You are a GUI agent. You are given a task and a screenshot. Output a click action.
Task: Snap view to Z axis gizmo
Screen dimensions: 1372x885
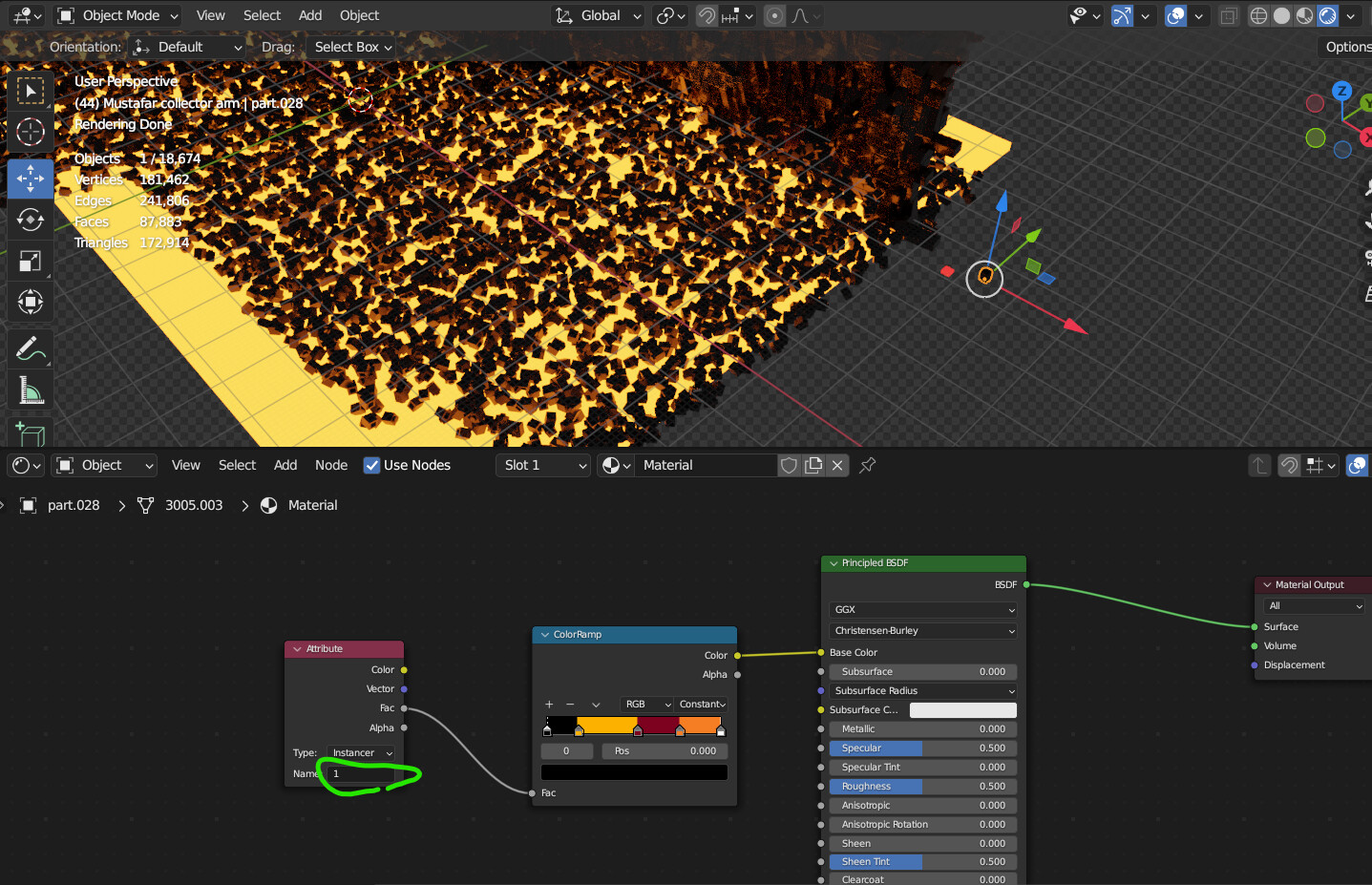tap(1341, 92)
